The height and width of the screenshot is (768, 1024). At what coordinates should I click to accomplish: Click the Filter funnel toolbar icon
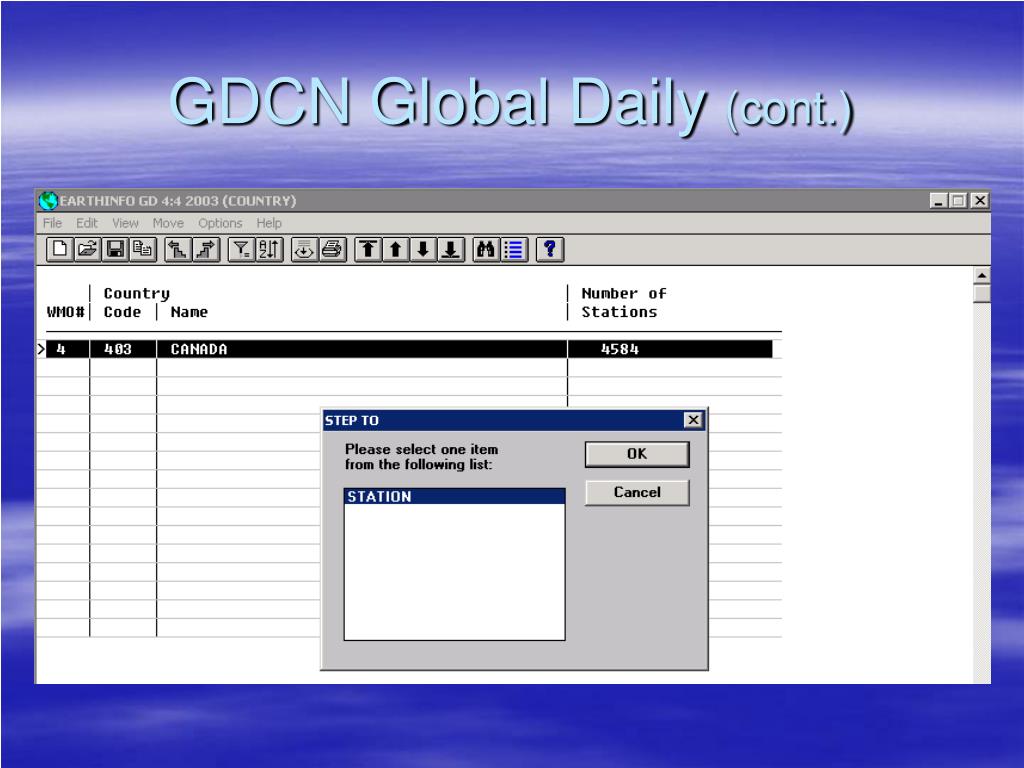pos(242,249)
